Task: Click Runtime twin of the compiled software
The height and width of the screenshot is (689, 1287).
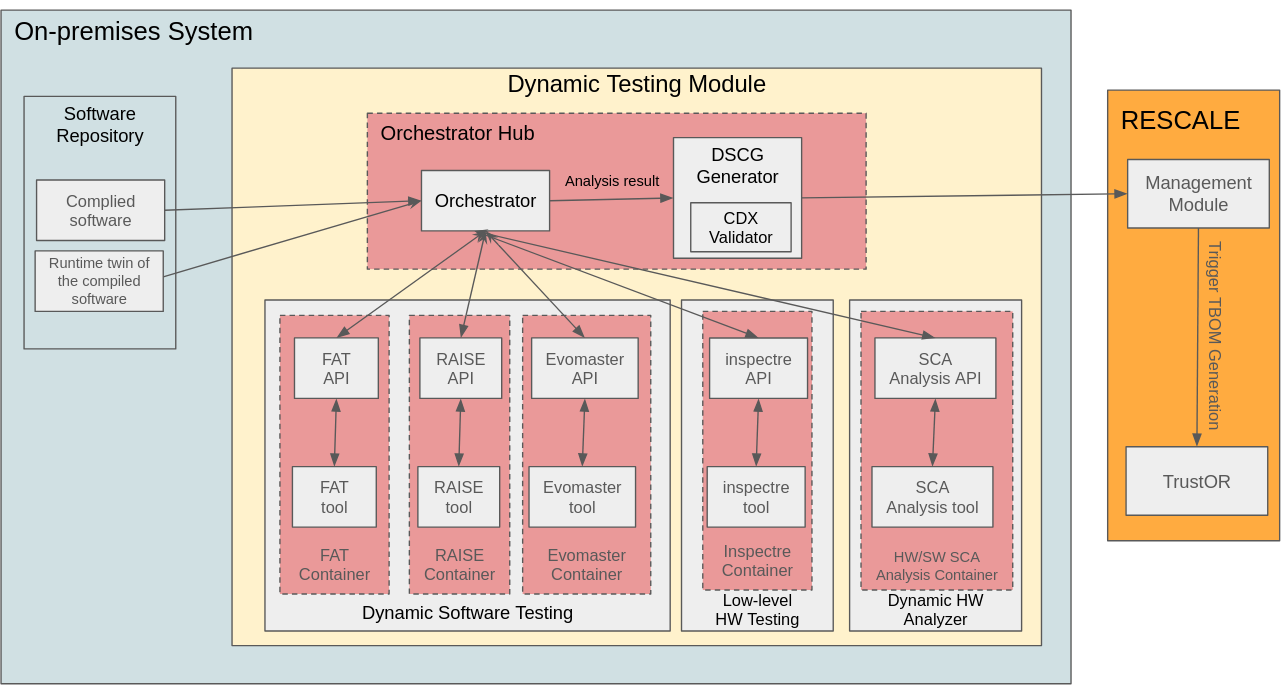Action: point(99,281)
